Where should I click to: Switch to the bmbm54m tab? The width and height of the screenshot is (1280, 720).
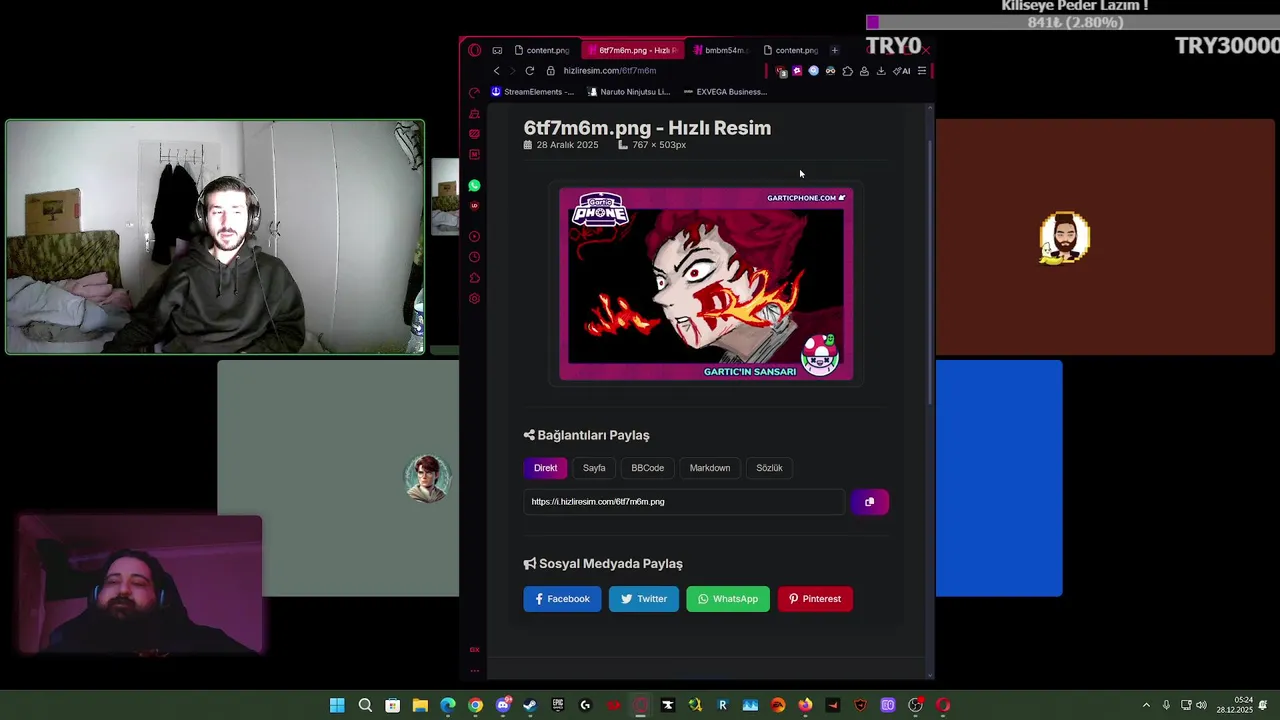click(x=722, y=50)
